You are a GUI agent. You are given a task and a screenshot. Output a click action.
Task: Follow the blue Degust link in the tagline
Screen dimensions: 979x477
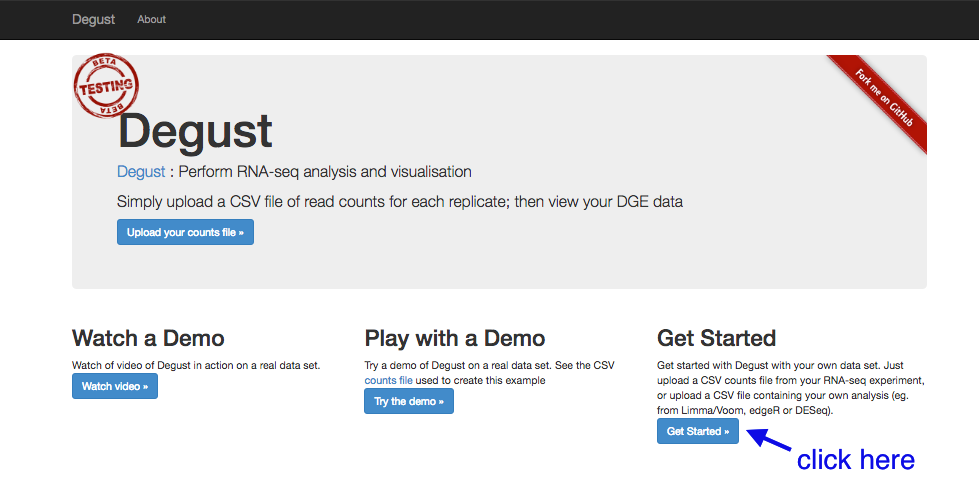[141, 172]
